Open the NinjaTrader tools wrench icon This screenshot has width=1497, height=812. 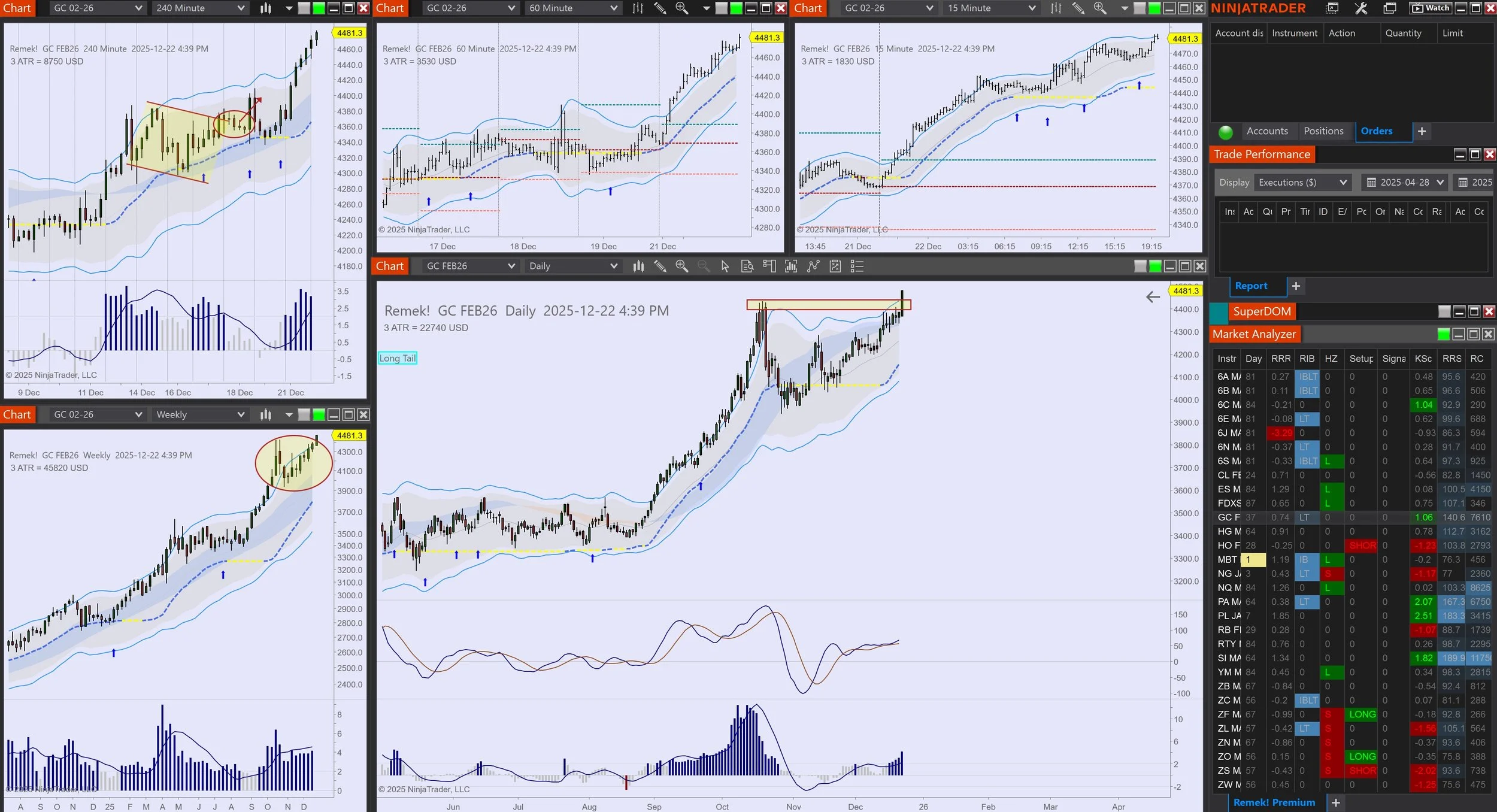click(1361, 8)
